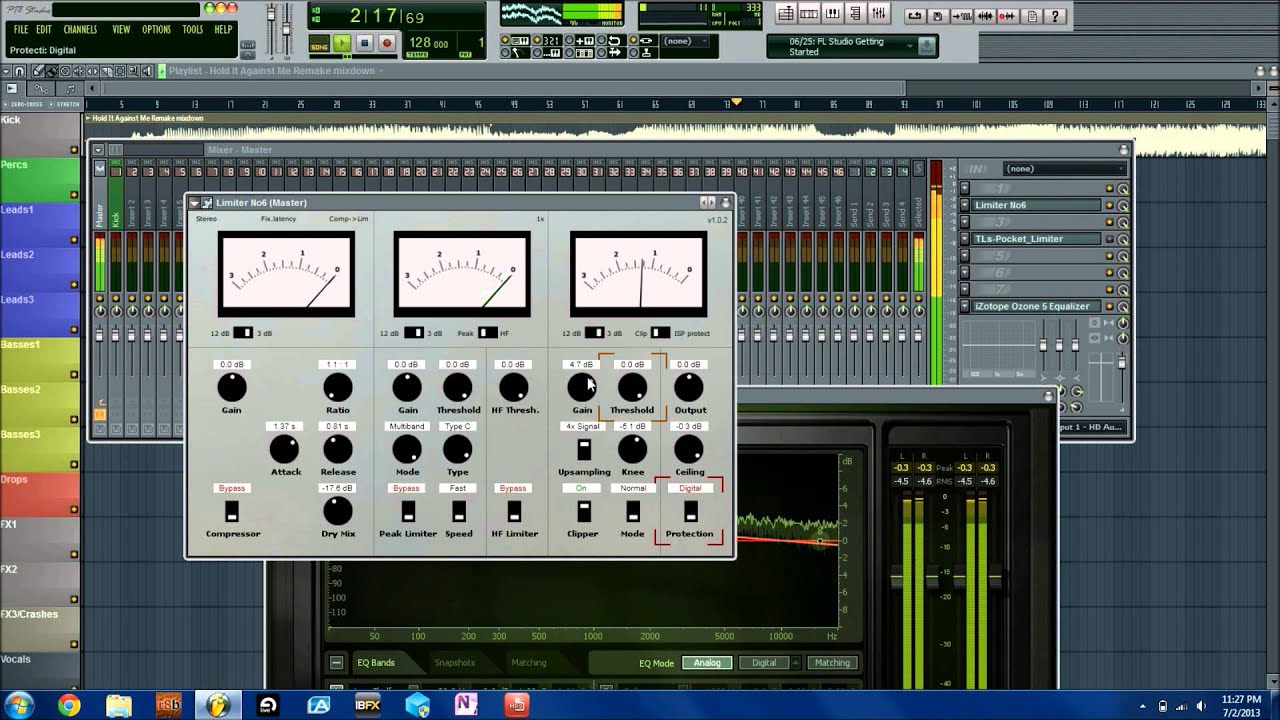Toggle the Upsampling 4x Signal switch

click(584, 449)
